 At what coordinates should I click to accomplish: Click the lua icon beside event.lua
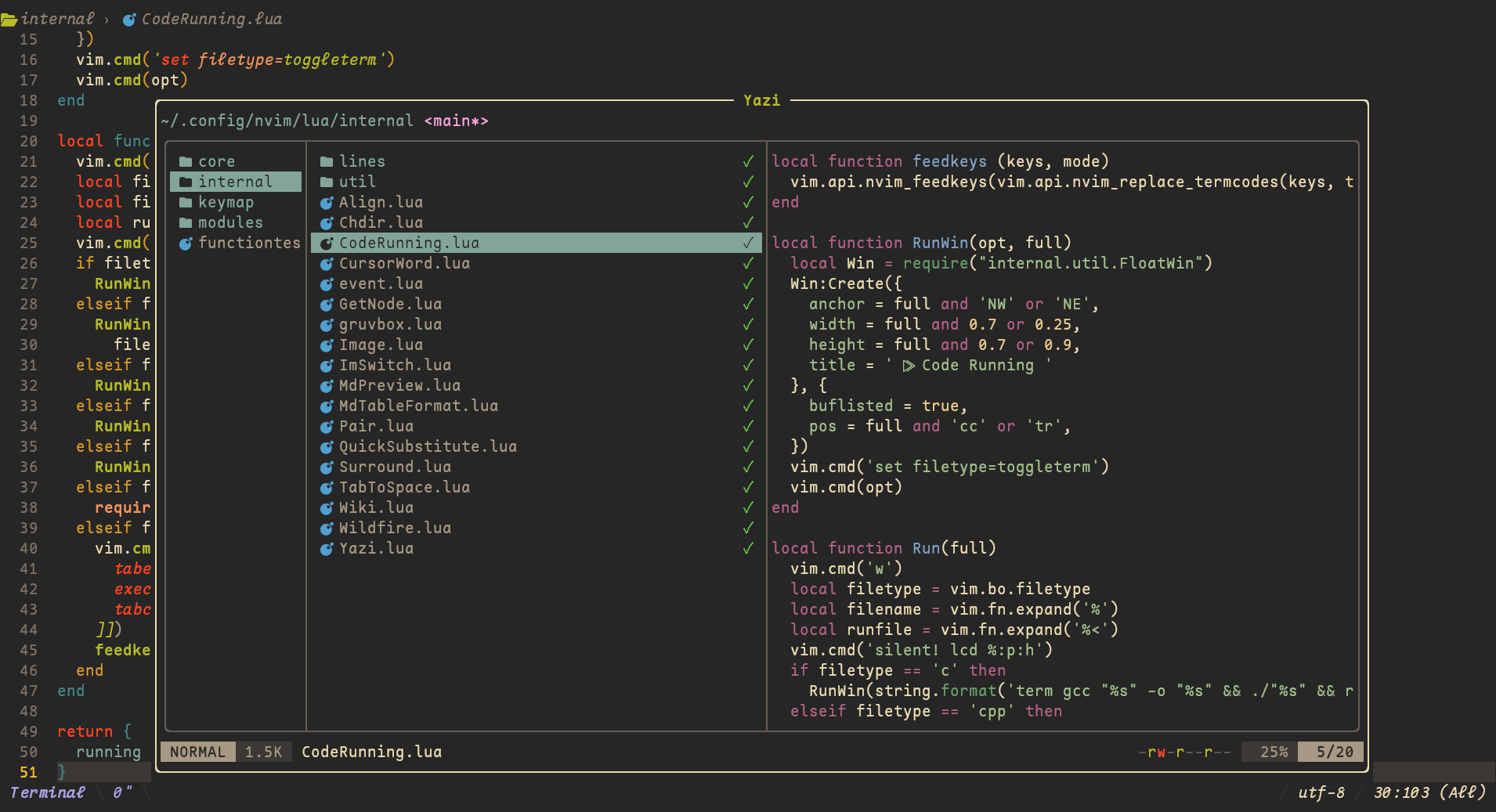coord(327,284)
